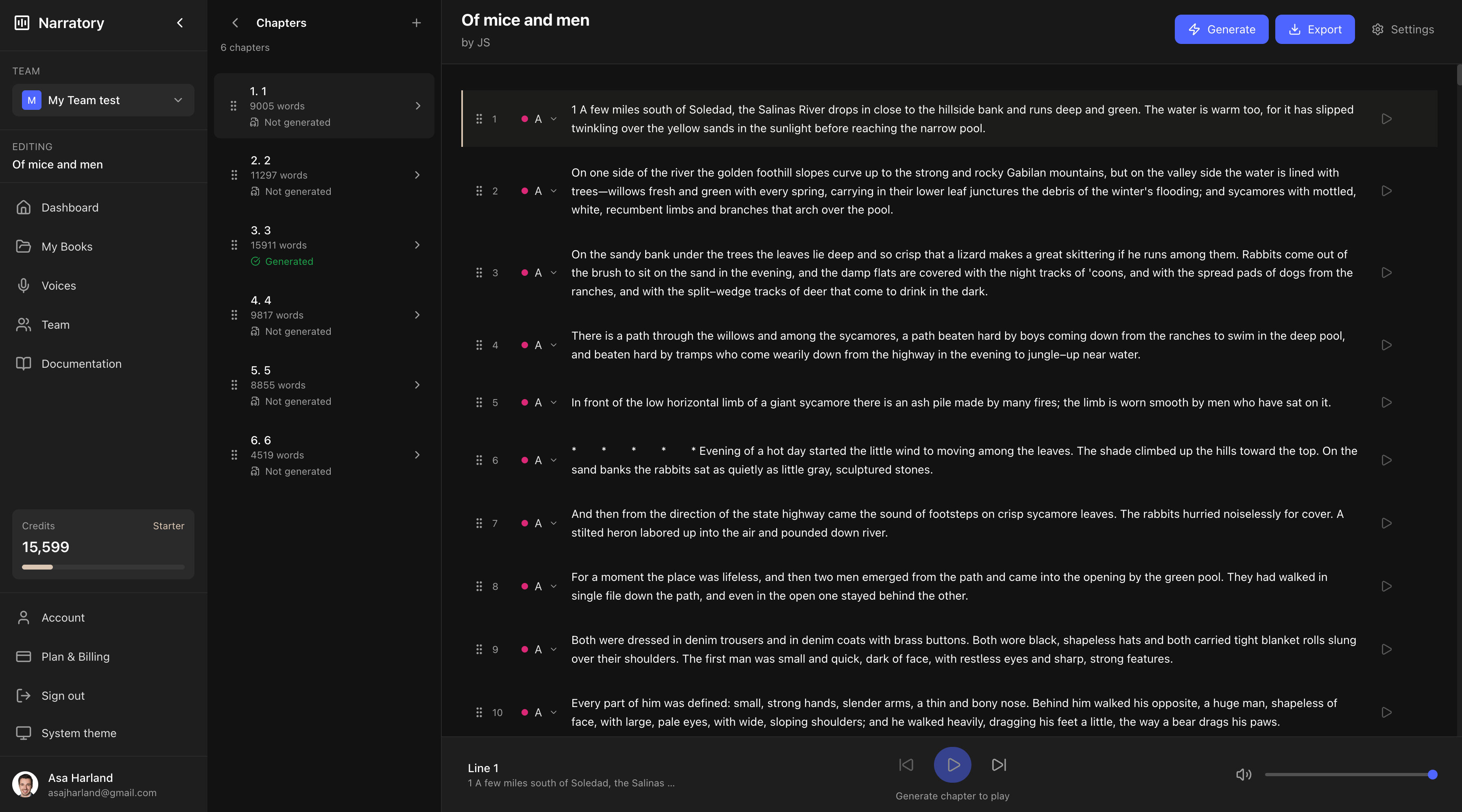1462x812 pixels.
Task: Expand chapter 2 with its chevron
Action: (417, 175)
